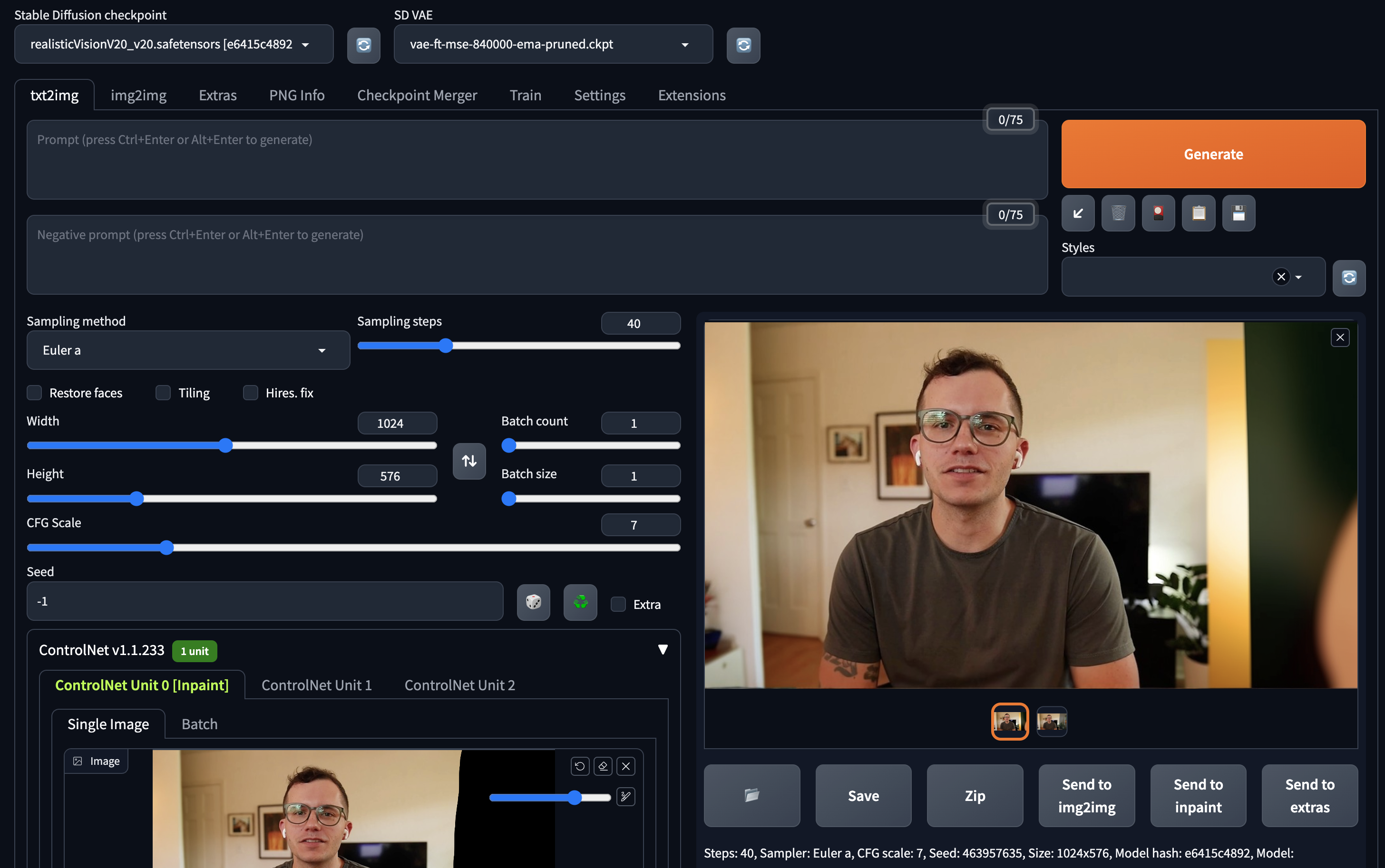Screen dimensions: 1385x868
Task: Click the trash icon to clear prompt
Action: (x=1118, y=213)
